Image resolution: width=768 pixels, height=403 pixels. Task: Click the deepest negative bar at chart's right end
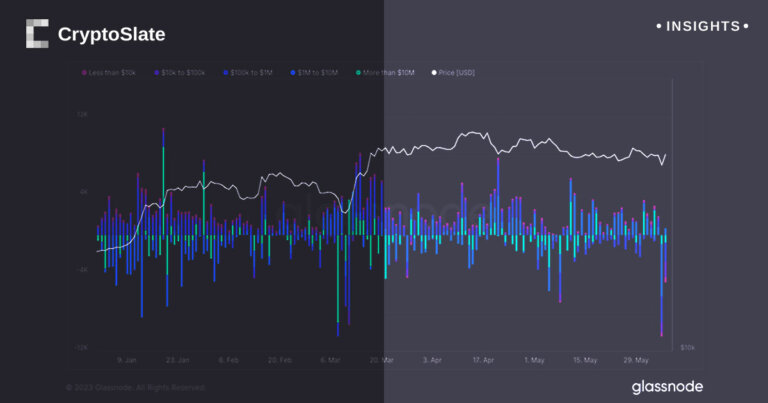tap(662, 286)
